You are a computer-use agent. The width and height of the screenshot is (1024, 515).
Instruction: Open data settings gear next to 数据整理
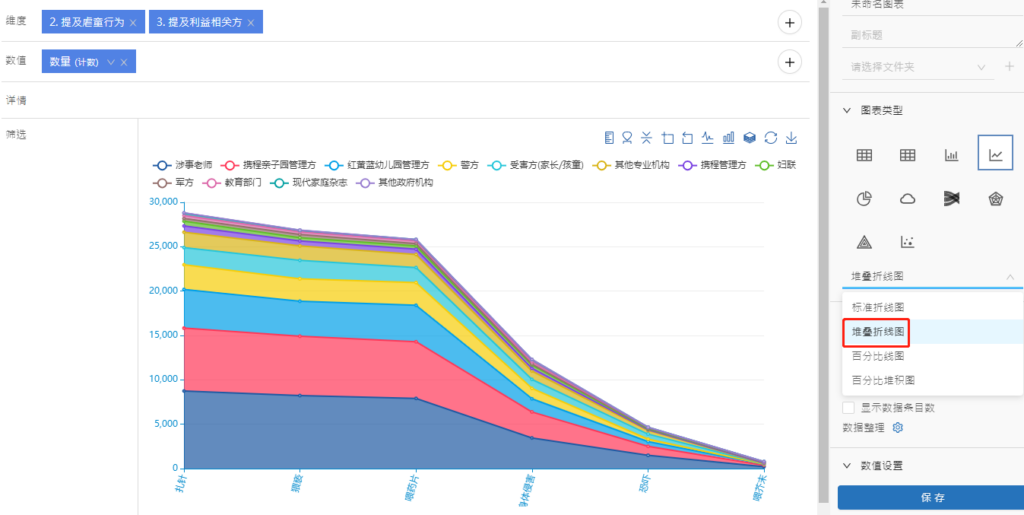(898, 428)
